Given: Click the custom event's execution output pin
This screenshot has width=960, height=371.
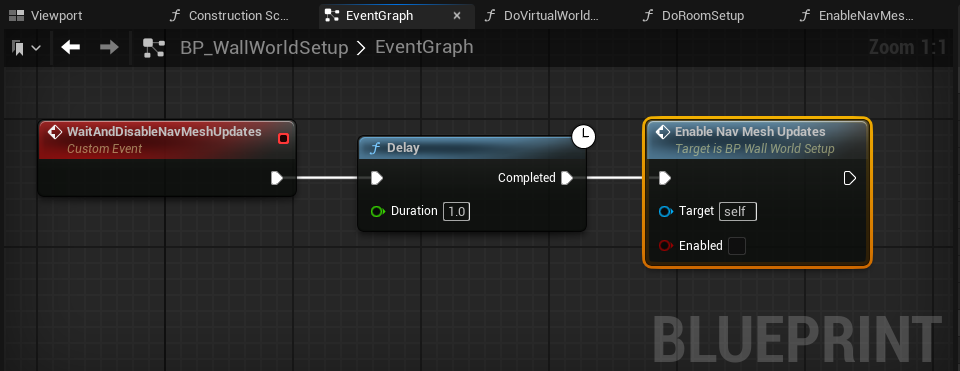Looking at the screenshot, I should [x=277, y=178].
